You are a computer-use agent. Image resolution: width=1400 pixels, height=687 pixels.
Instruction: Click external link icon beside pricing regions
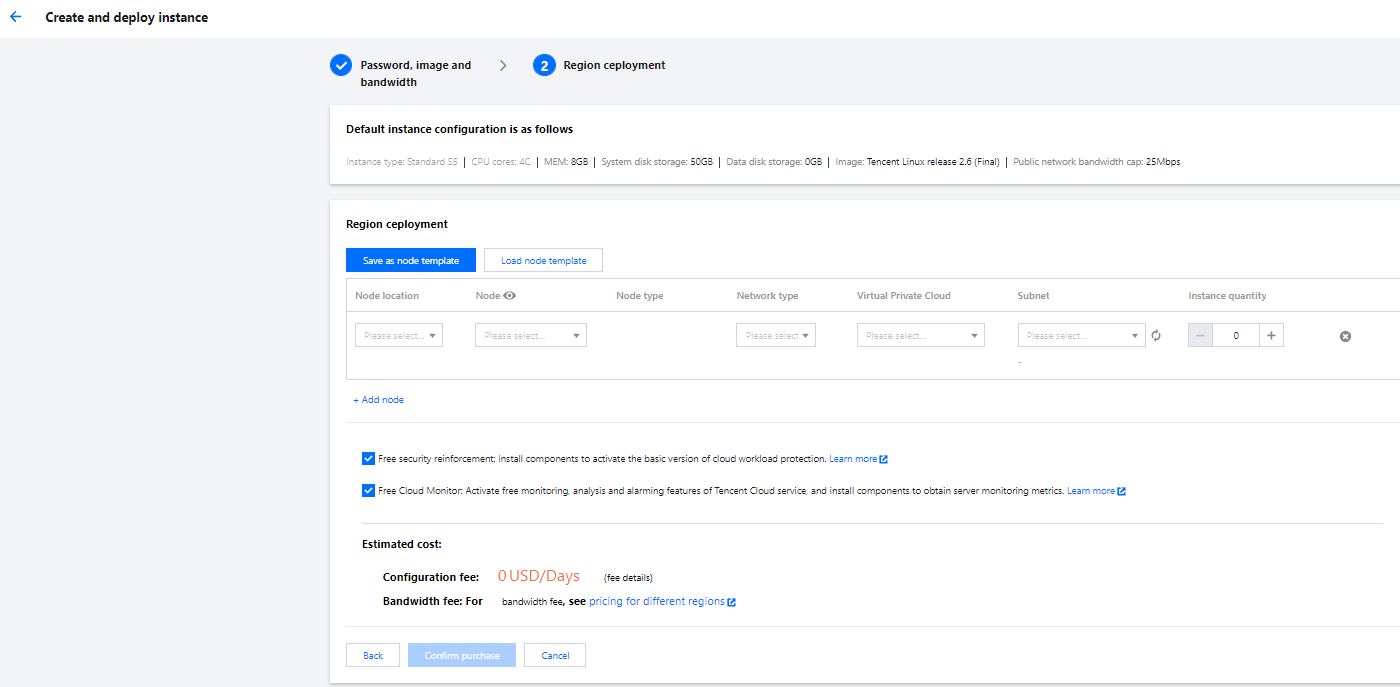click(732, 602)
